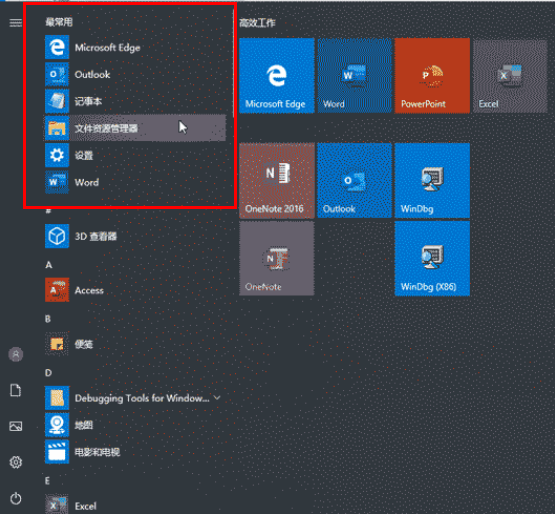Click the Microsoft Edge tile
This screenshot has height=514, width=555.
[277, 76]
